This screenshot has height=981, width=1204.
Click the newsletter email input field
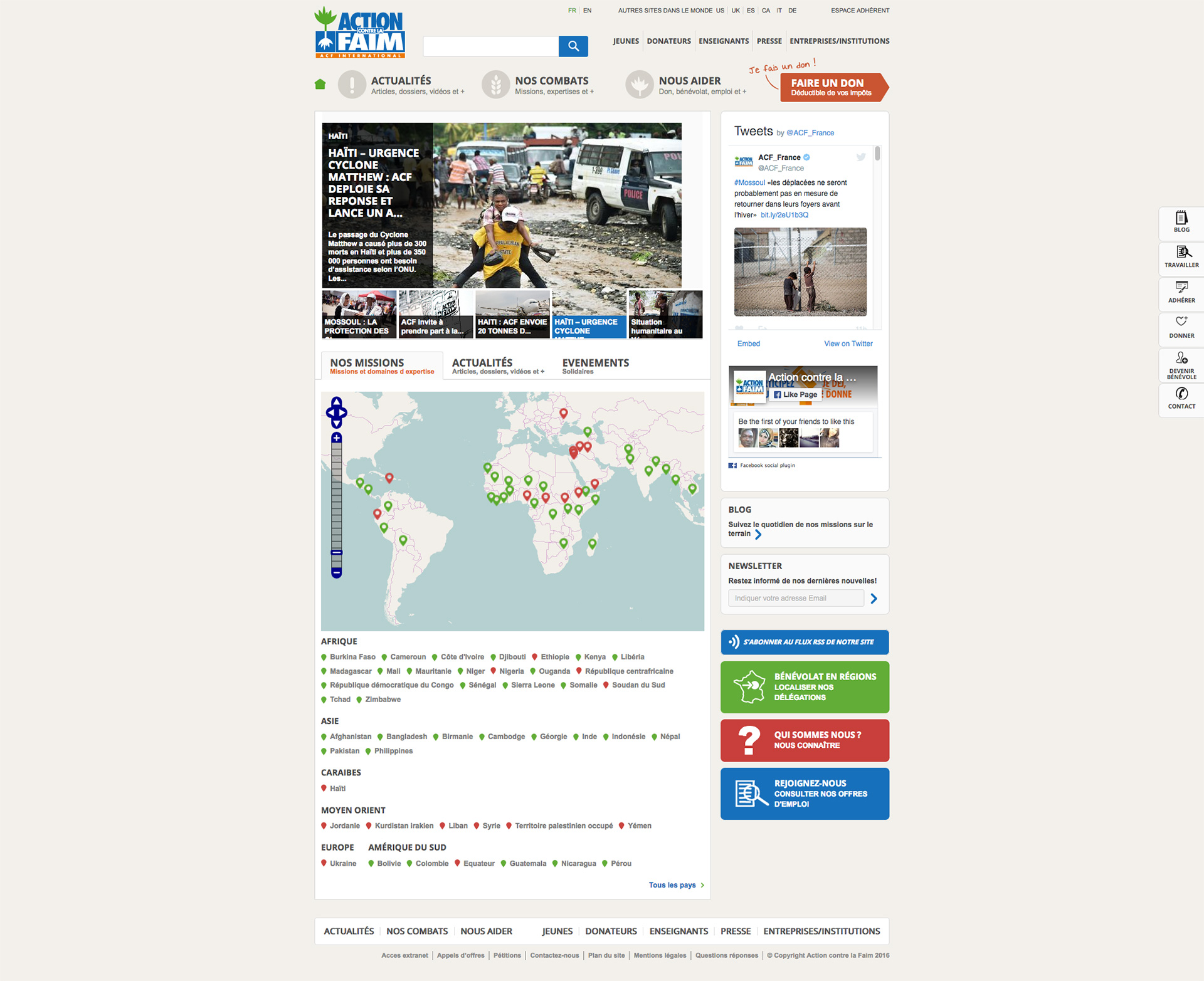pos(795,597)
